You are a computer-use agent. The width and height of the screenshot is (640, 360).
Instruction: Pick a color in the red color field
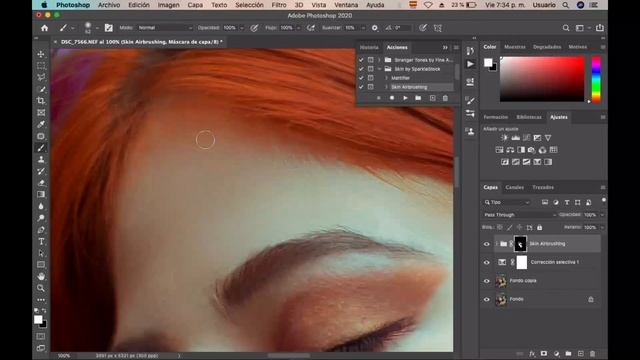[x=542, y=79]
